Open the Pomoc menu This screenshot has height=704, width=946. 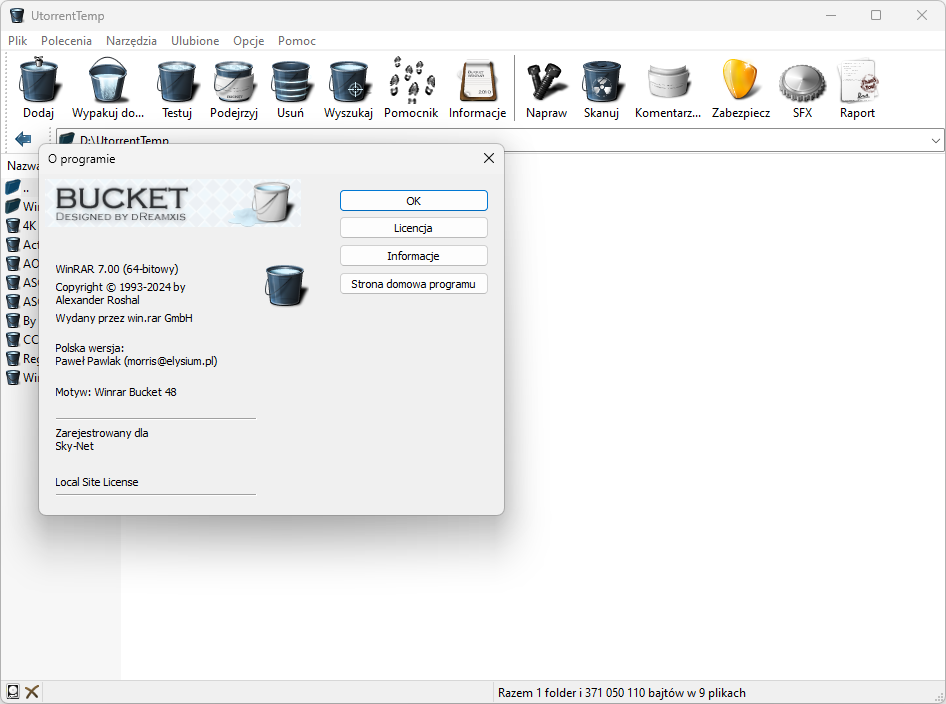point(297,40)
